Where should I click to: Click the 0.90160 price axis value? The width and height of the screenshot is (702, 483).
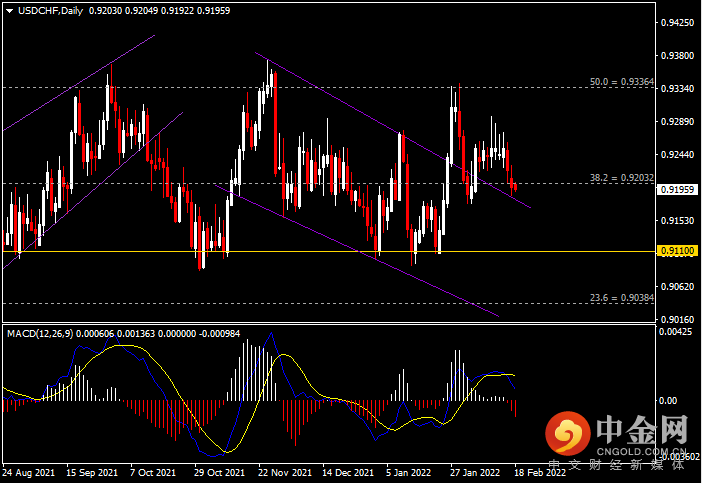tap(677, 320)
